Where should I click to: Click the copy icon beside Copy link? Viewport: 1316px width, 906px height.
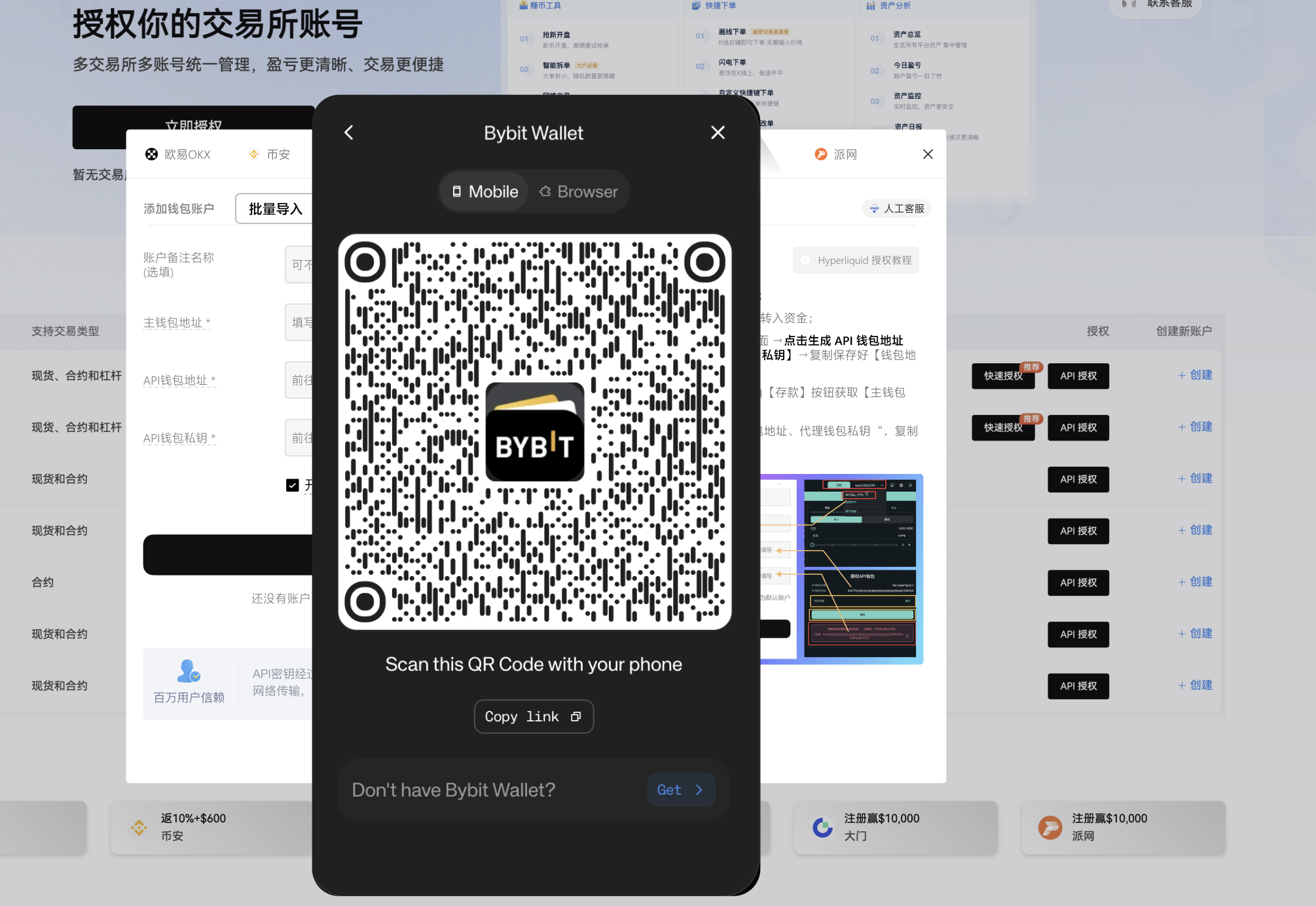[x=576, y=717]
